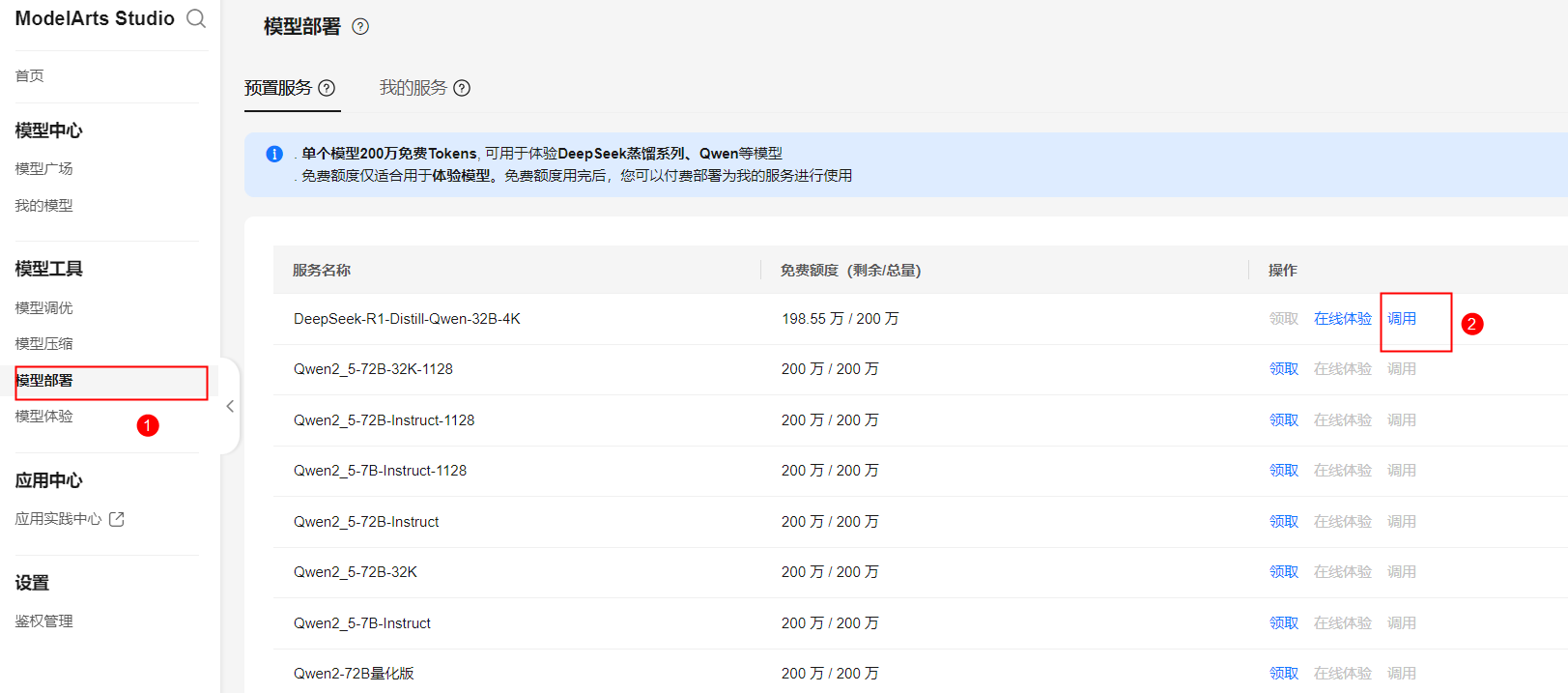This screenshot has width=1568, height=693.
Task: Click the 应用中心 section heading
Action: click(x=48, y=480)
